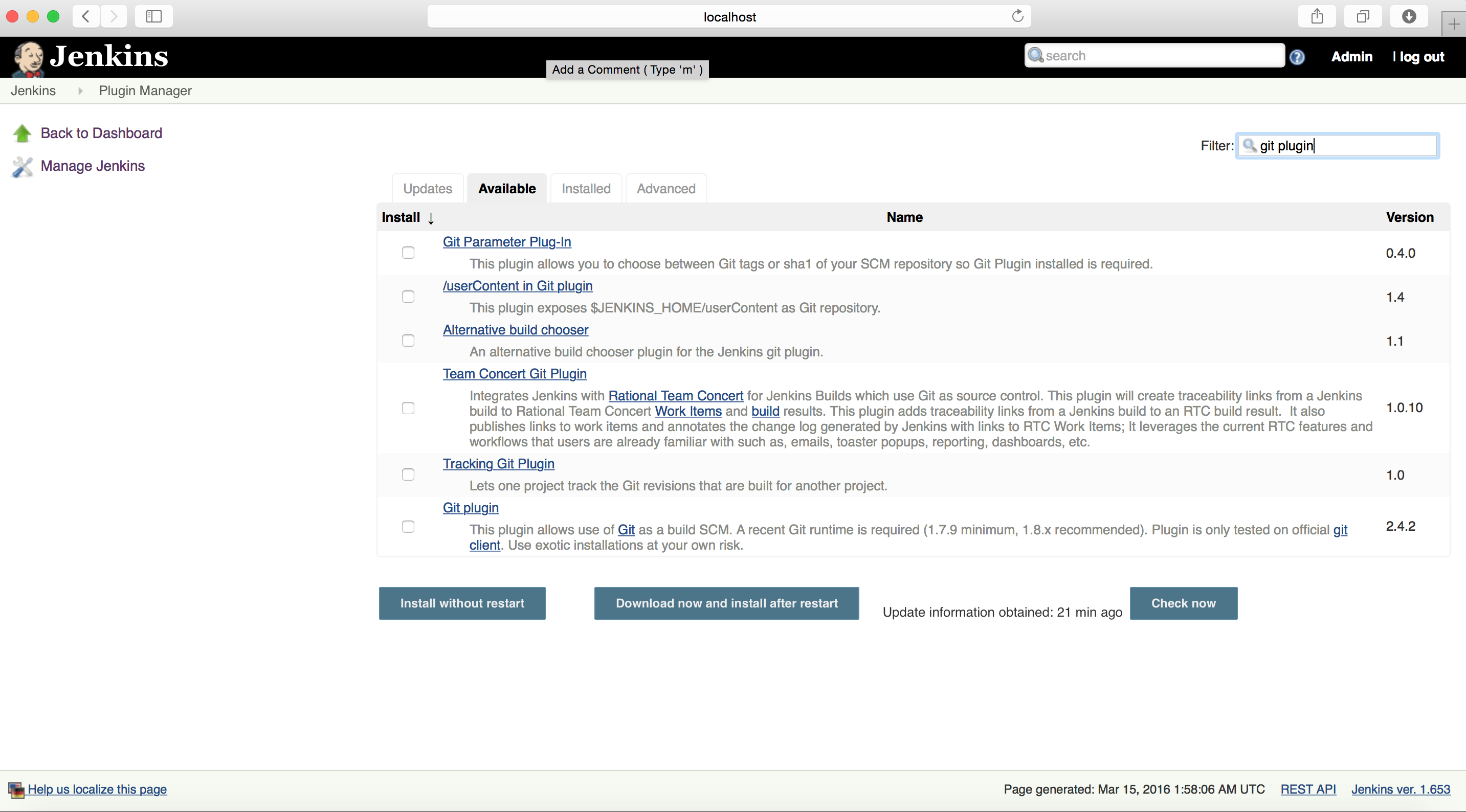Click the Filter field containing git plugin
The image size is (1466, 812).
1338,146
